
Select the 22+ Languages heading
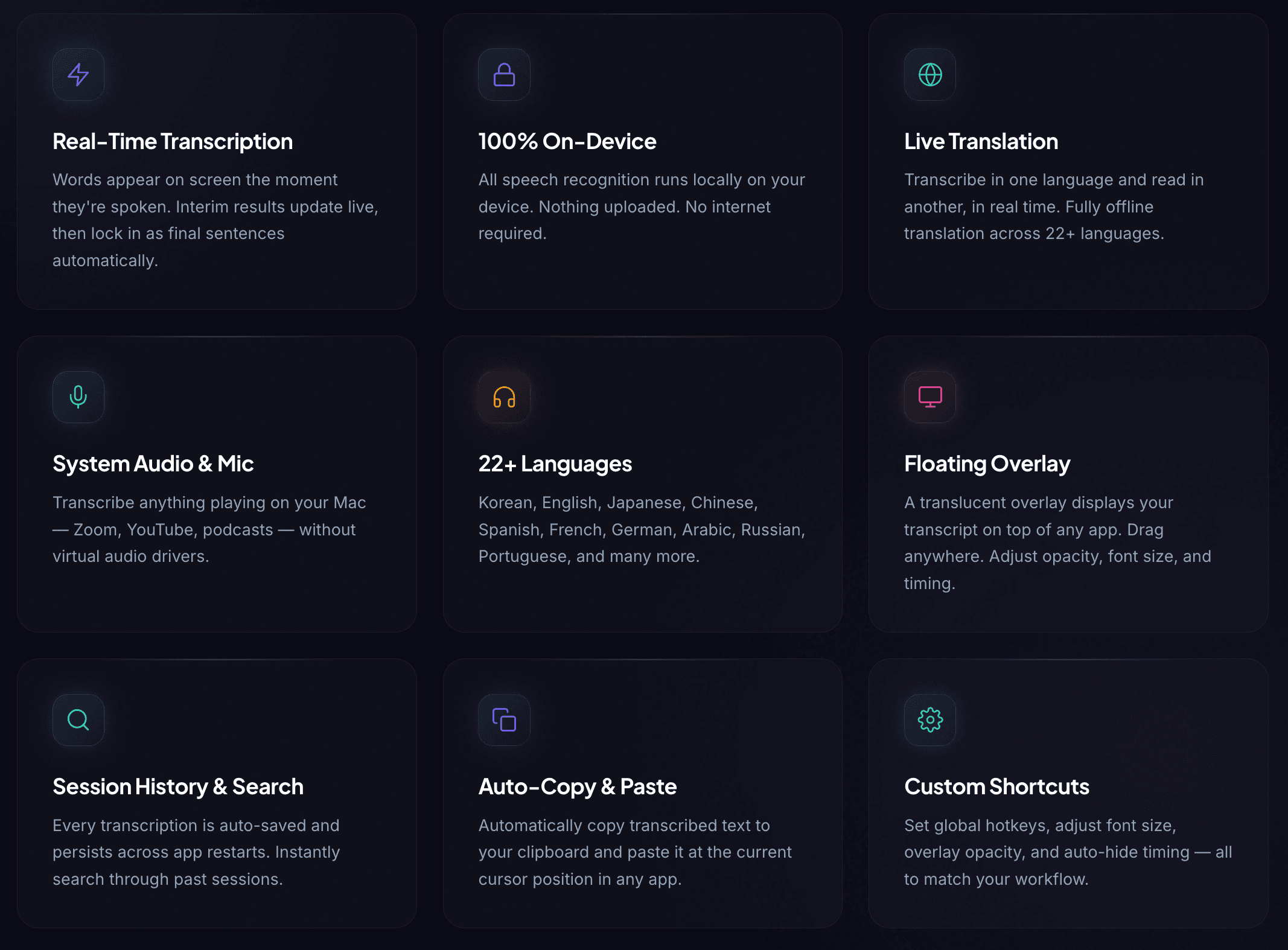point(555,464)
